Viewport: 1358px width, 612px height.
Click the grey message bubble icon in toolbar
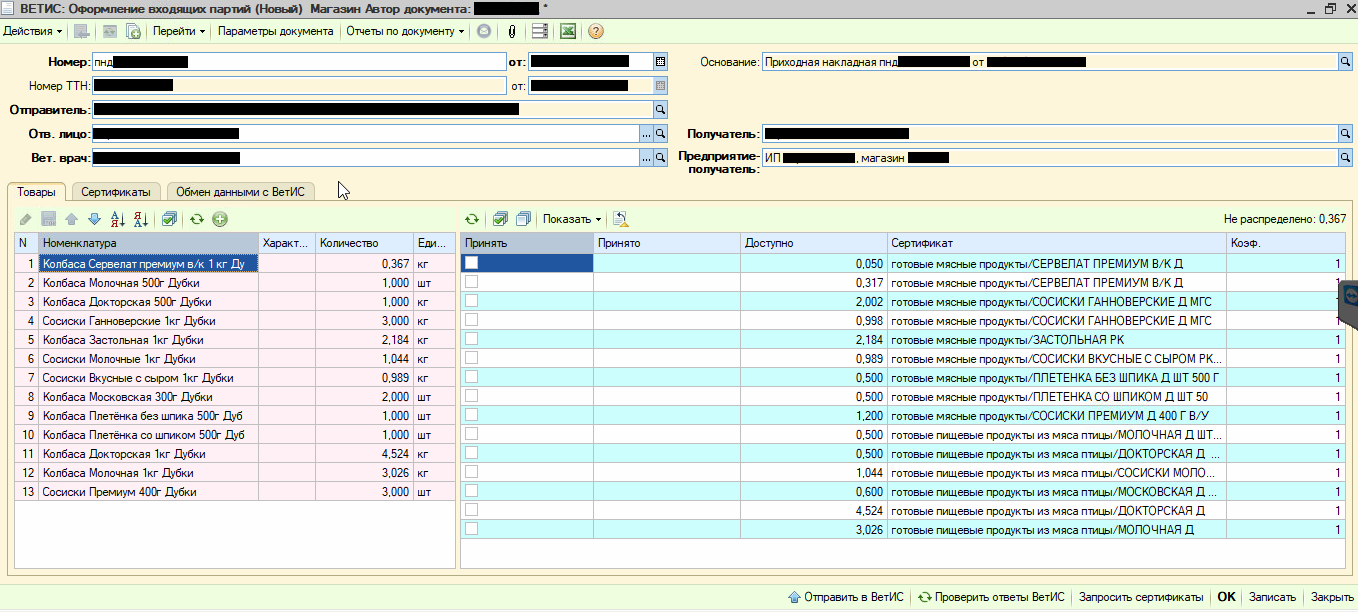coord(484,31)
